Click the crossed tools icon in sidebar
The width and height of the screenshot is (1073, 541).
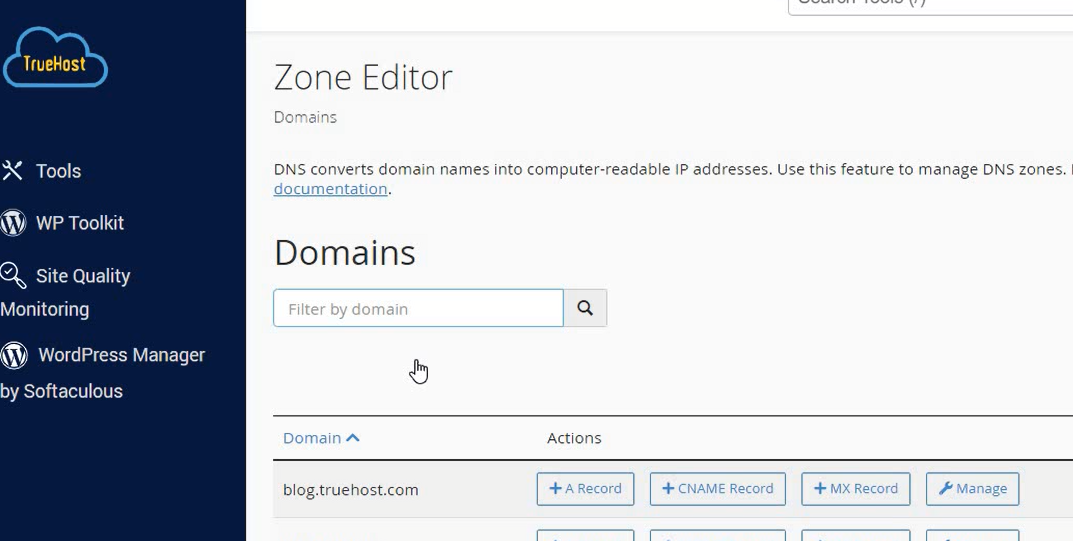(12, 170)
